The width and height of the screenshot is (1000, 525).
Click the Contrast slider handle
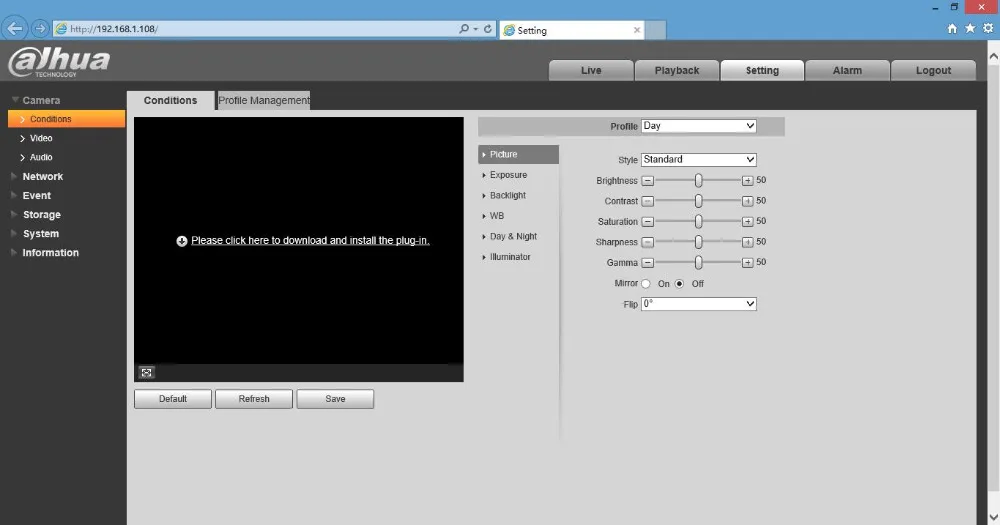point(698,201)
